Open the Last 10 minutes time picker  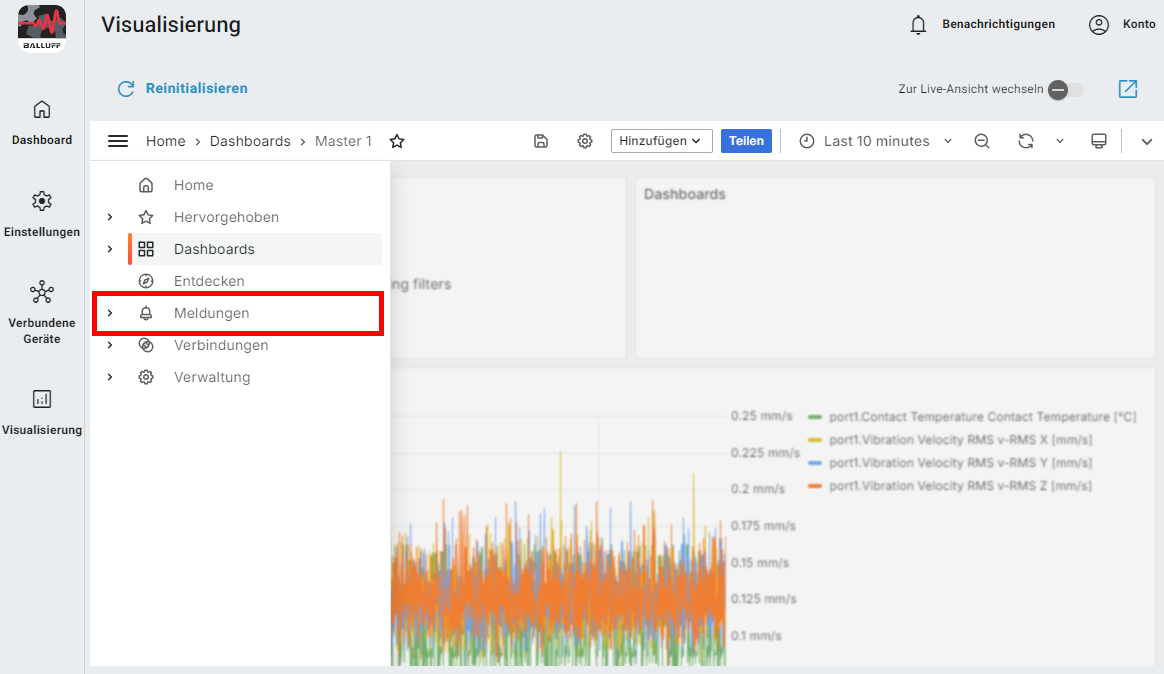point(875,141)
